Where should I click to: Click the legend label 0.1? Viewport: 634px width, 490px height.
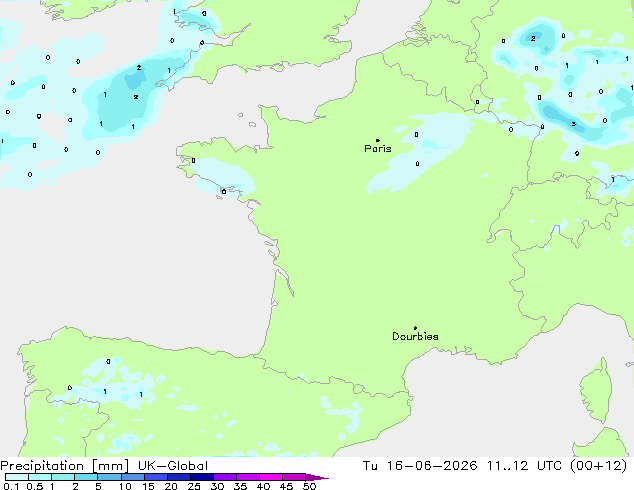pyautogui.click(x=11, y=486)
